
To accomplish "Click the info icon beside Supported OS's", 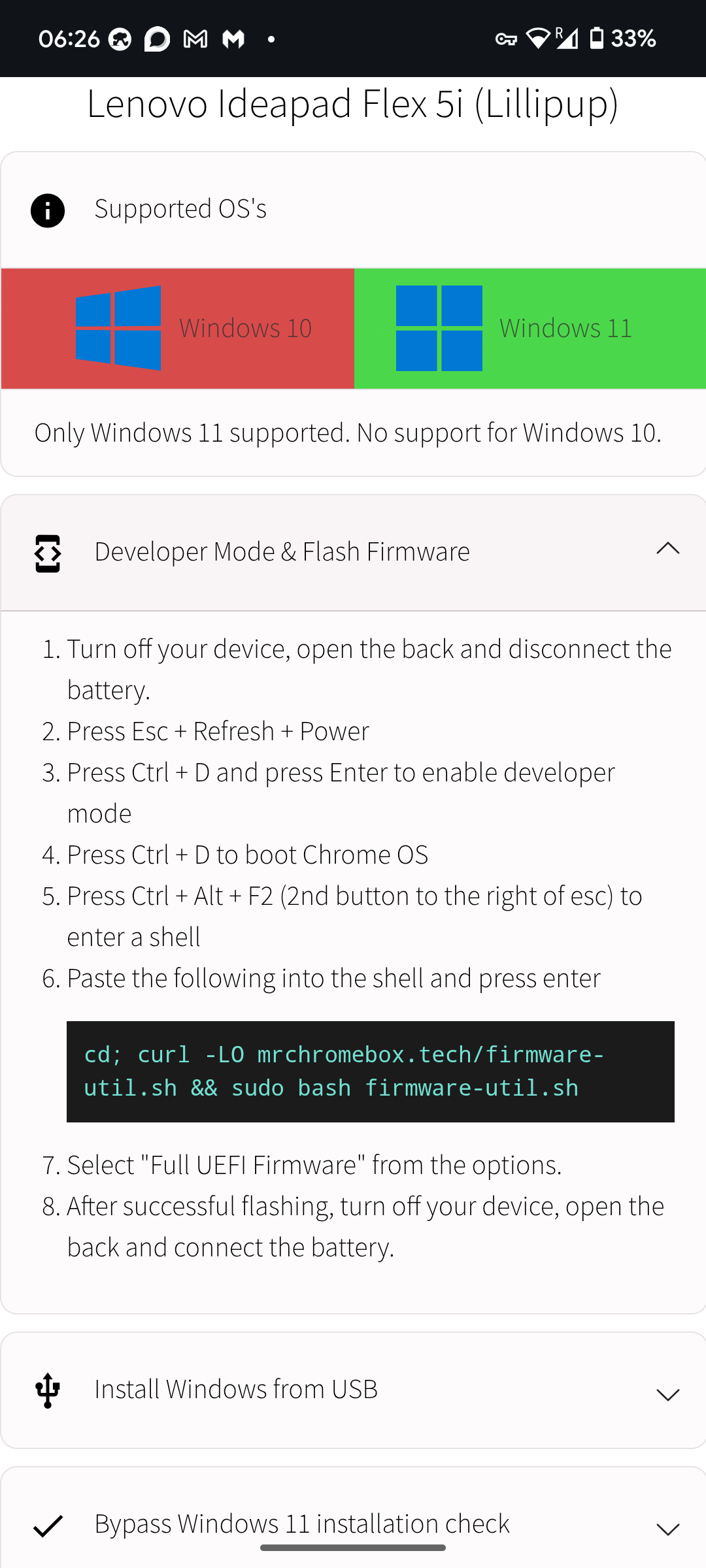I will pos(48,210).
